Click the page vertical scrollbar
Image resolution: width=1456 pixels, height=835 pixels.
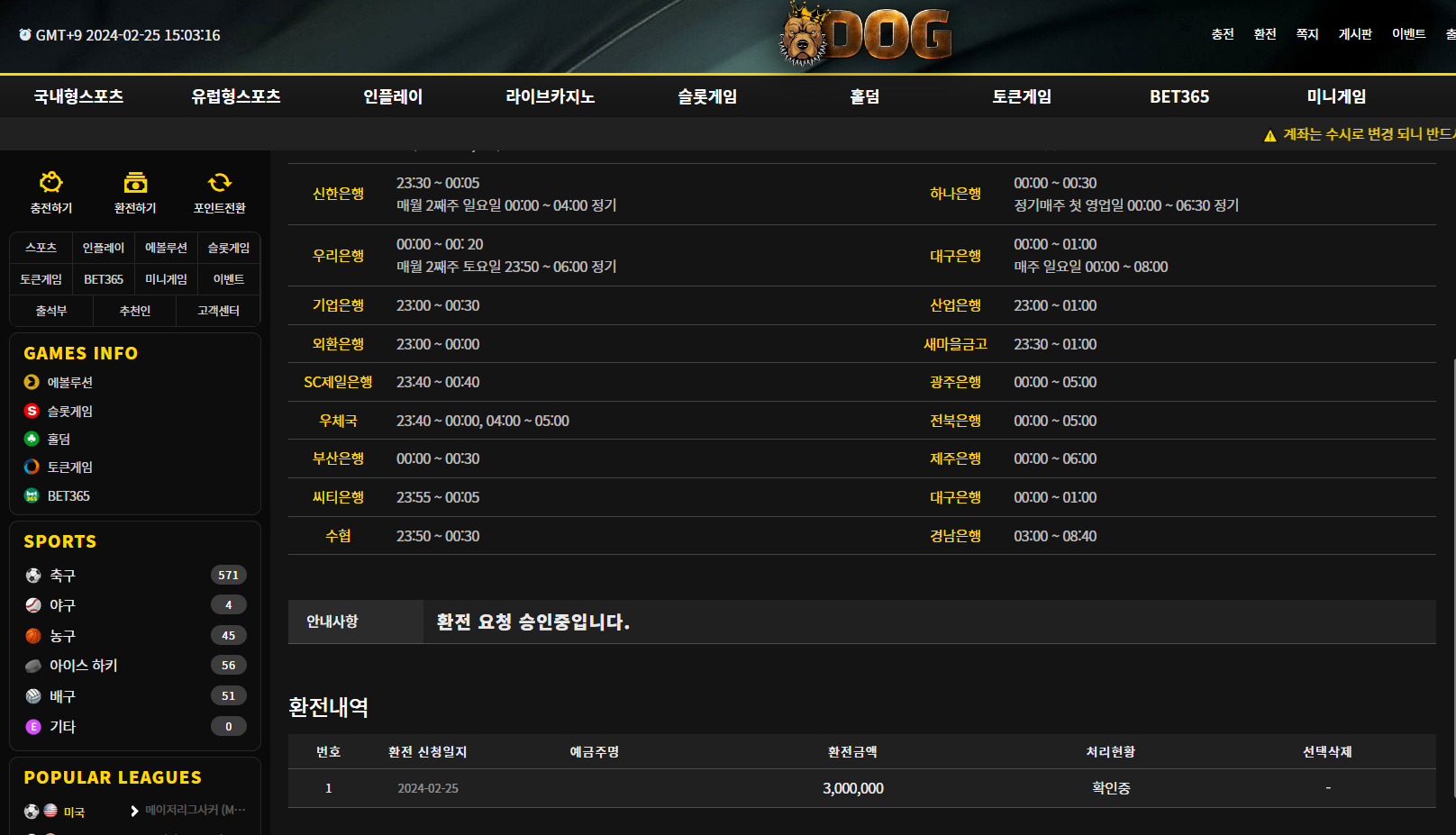click(1452, 540)
